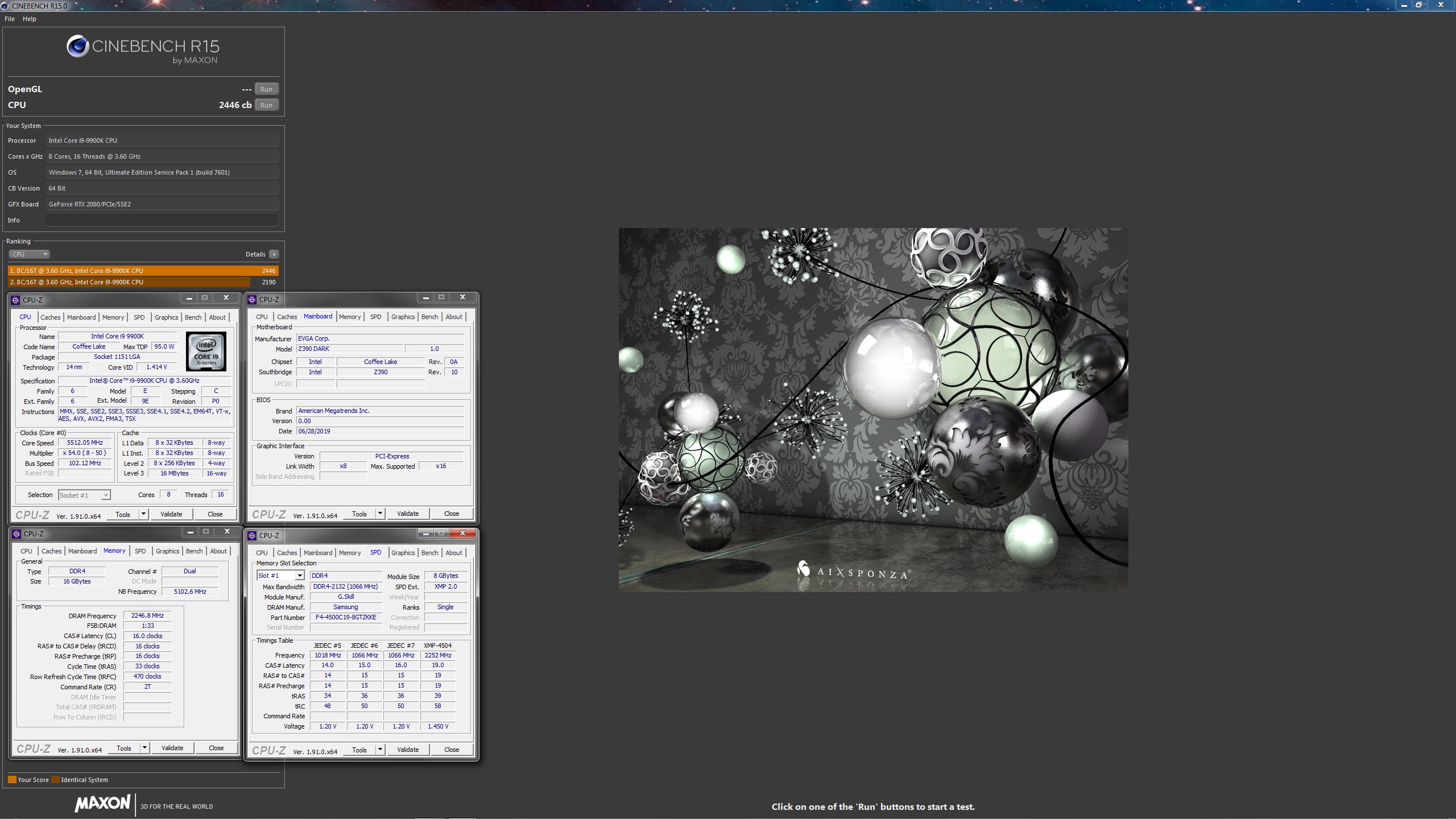Image resolution: width=1456 pixels, height=819 pixels.
Task: Expand ranking Details arrow
Action: click(274, 254)
